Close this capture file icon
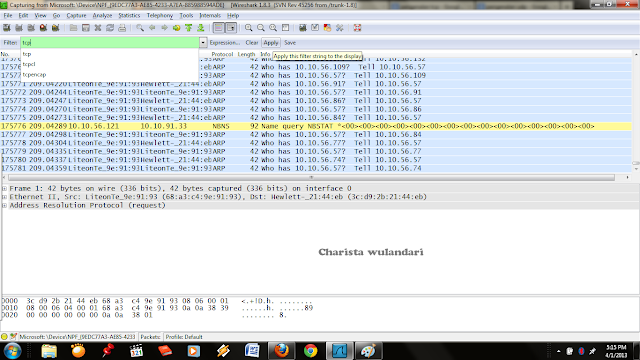This screenshot has width=640, height=360. click(x=98, y=28)
